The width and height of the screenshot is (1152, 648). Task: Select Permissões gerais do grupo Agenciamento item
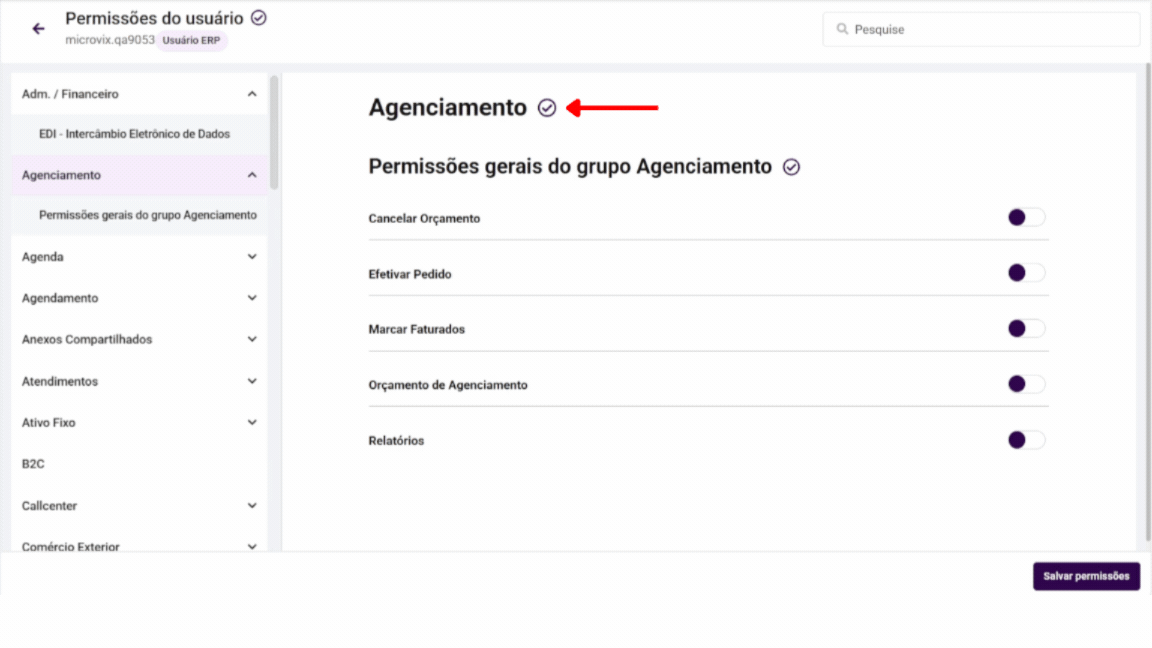click(147, 215)
